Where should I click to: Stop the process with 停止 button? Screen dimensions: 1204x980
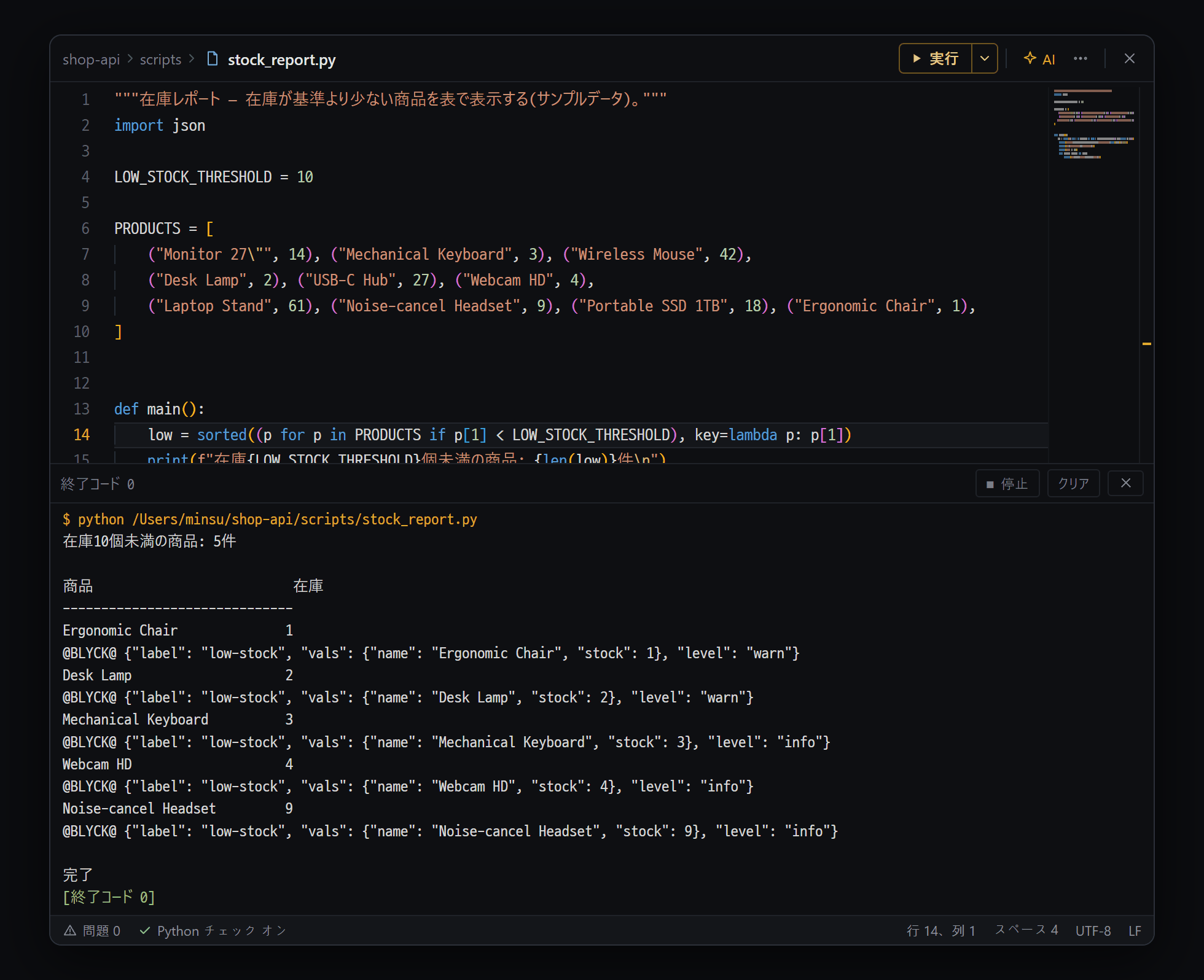[1007, 484]
